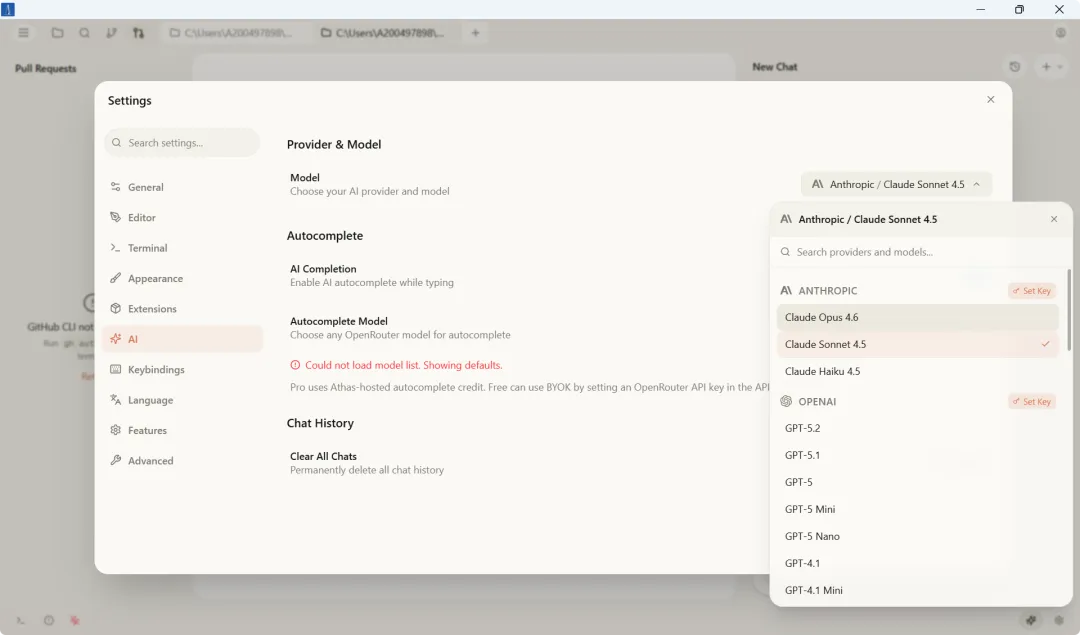Open Features settings section
Image resolution: width=1080 pixels, height=635 pixels.
183,430
